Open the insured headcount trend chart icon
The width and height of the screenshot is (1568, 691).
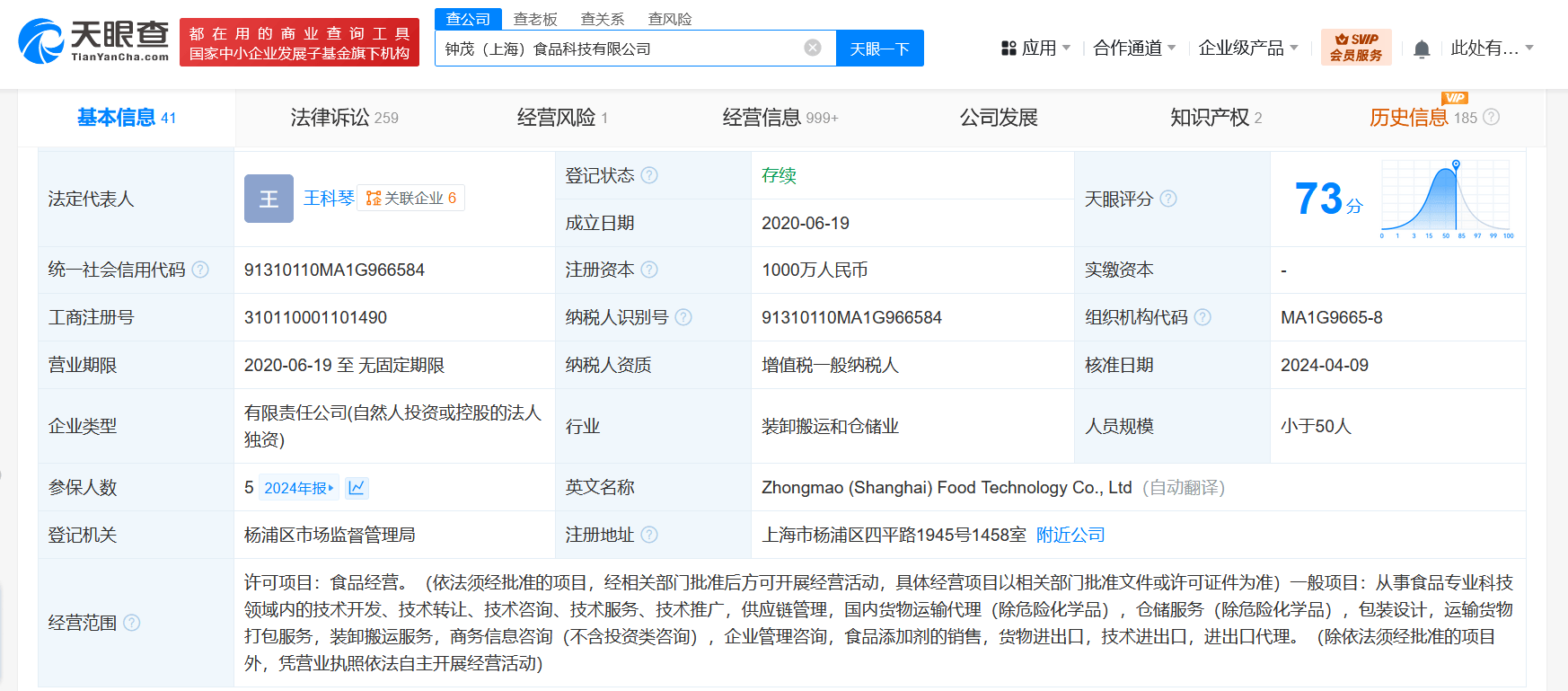[357, 487]
